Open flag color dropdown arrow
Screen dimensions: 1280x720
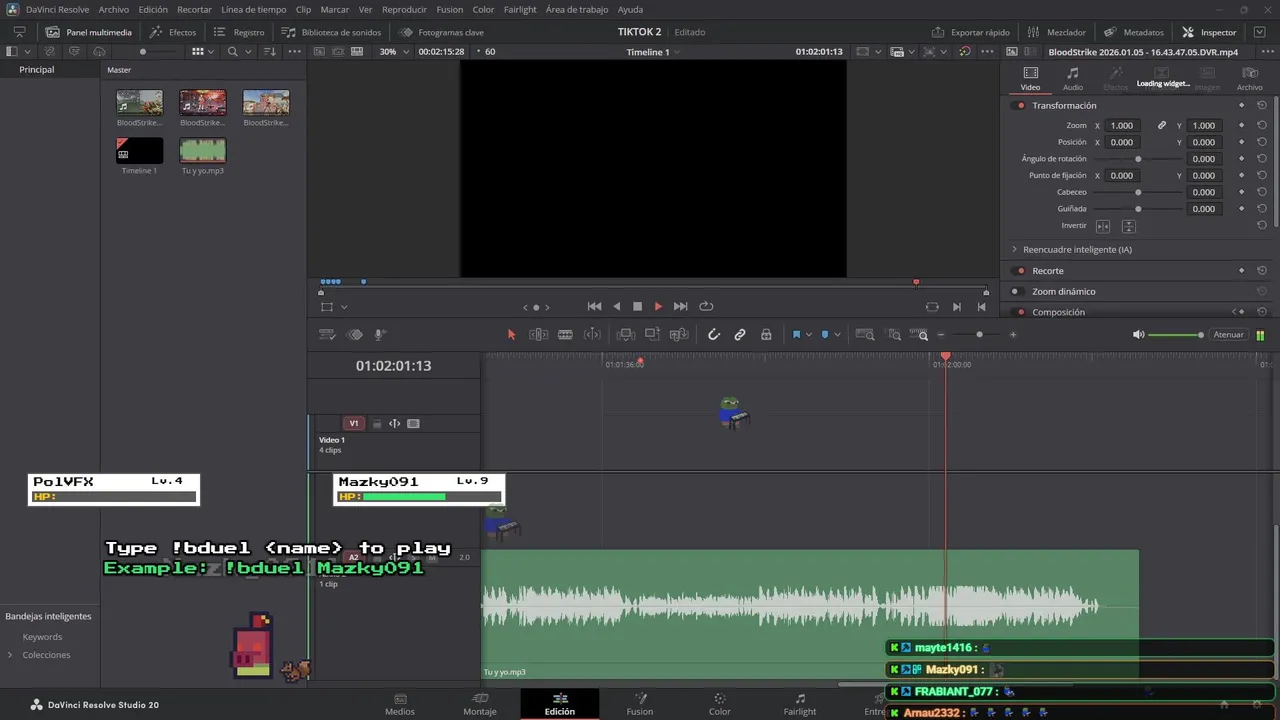click(x=809, y=335)
